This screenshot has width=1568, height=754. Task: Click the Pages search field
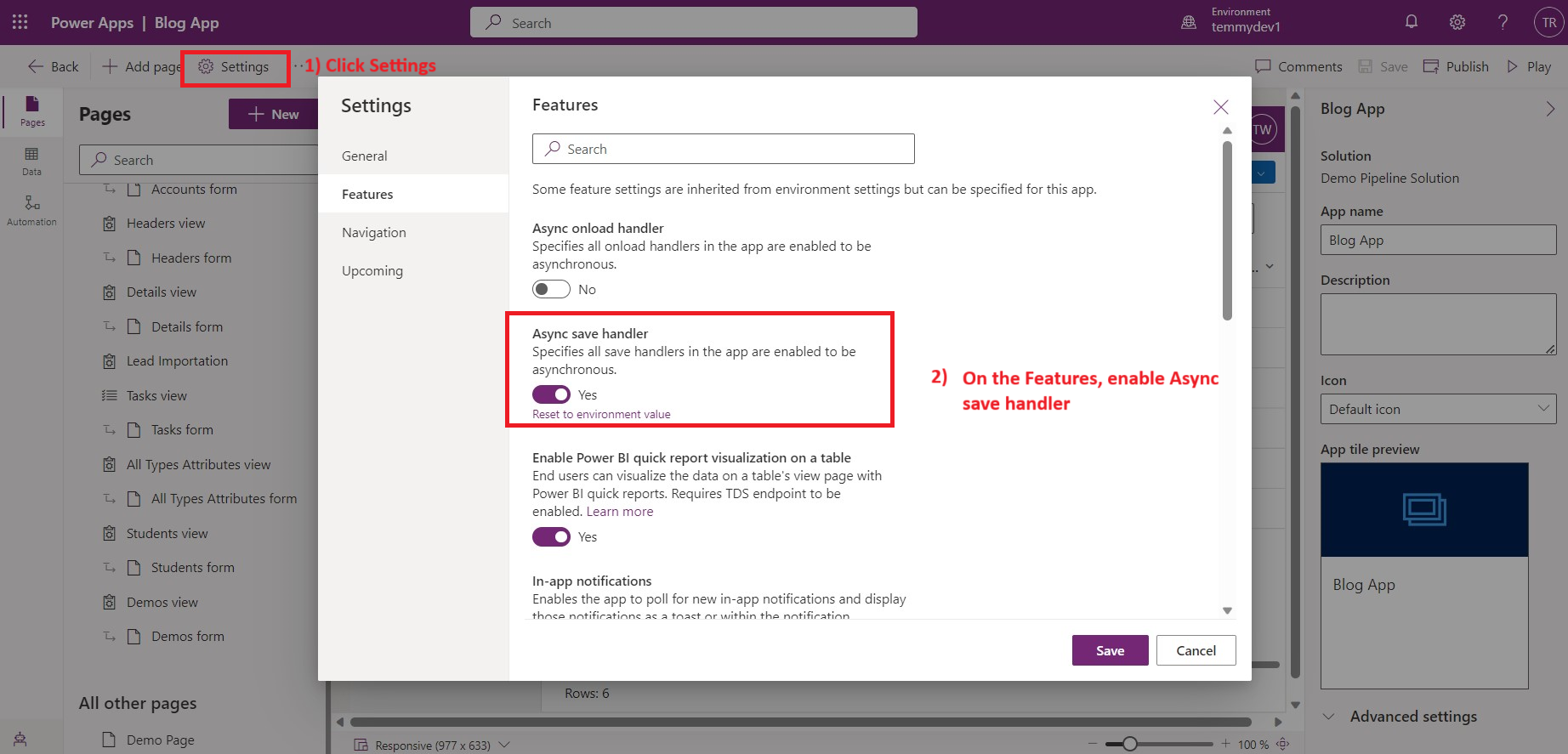click(199, 160)
